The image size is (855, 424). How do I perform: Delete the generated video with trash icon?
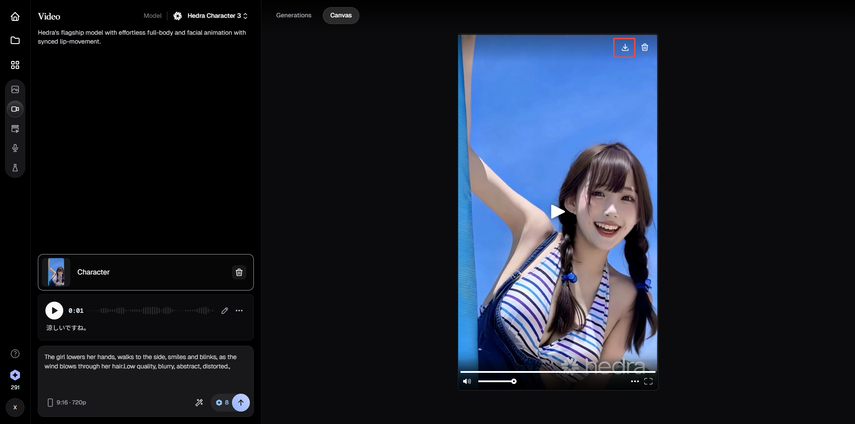pyautogui.click(x=645, y=47)
